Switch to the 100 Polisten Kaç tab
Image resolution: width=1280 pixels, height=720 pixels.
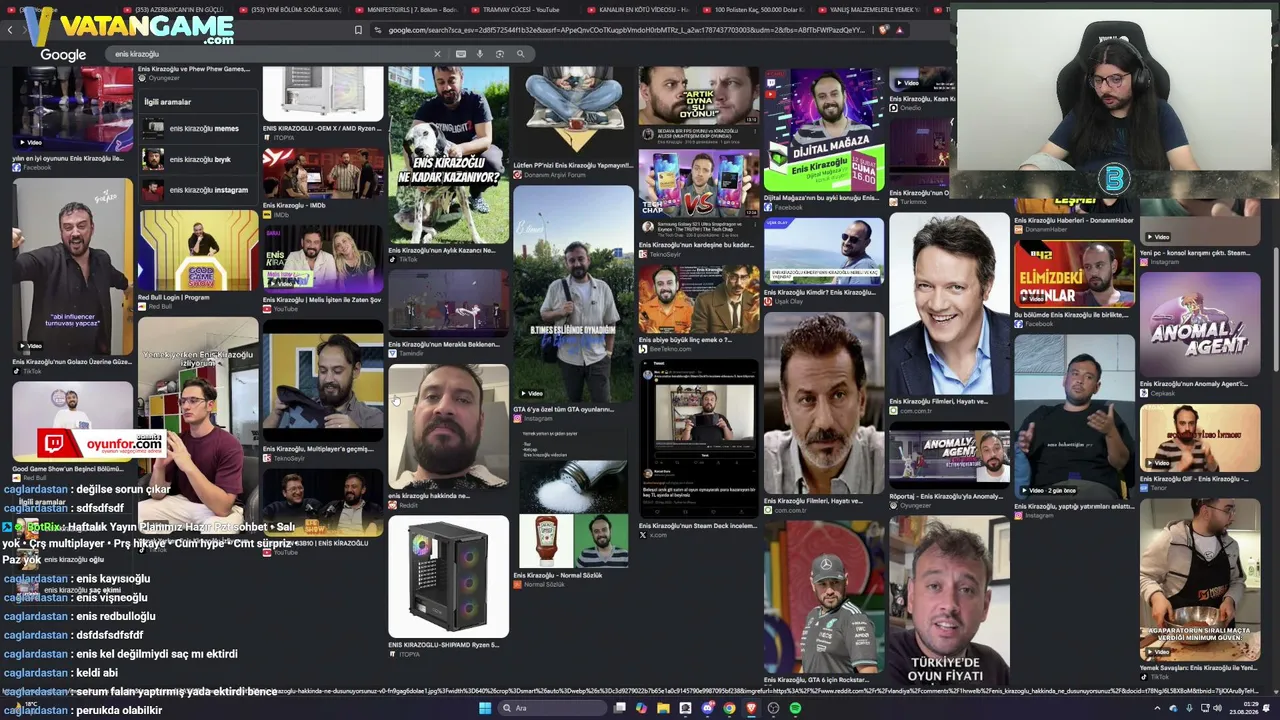[757, 9]
